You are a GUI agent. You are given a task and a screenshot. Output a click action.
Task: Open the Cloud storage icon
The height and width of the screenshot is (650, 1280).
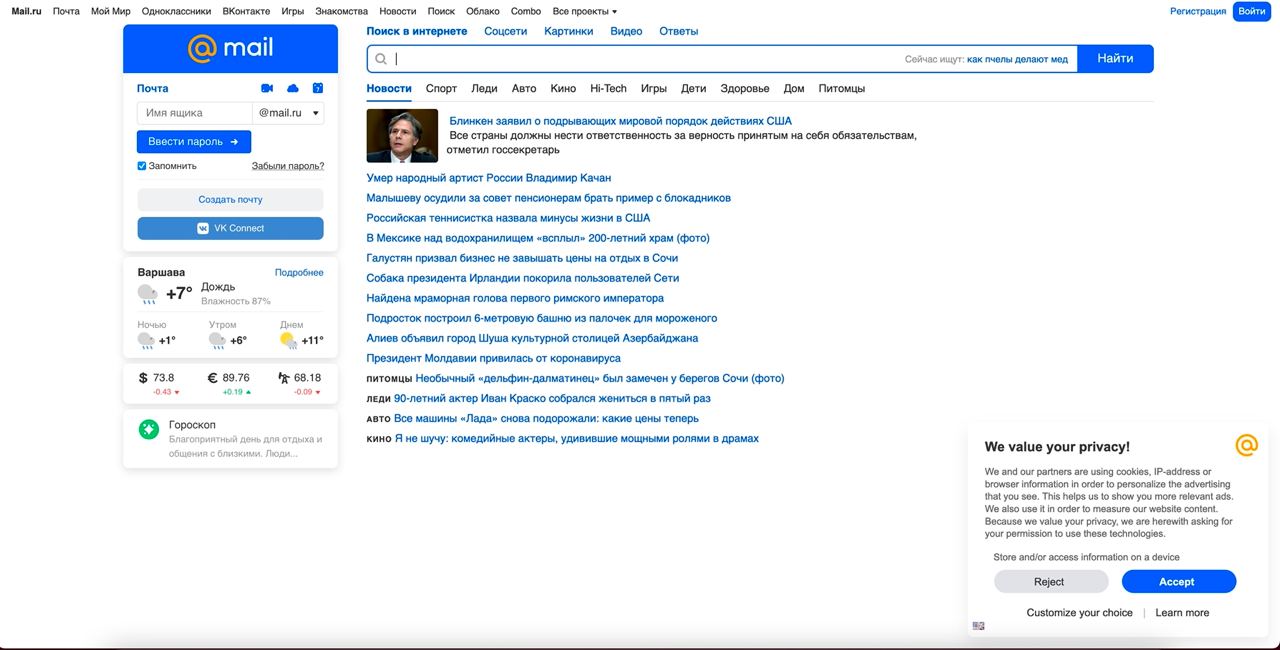coord(293,88)
